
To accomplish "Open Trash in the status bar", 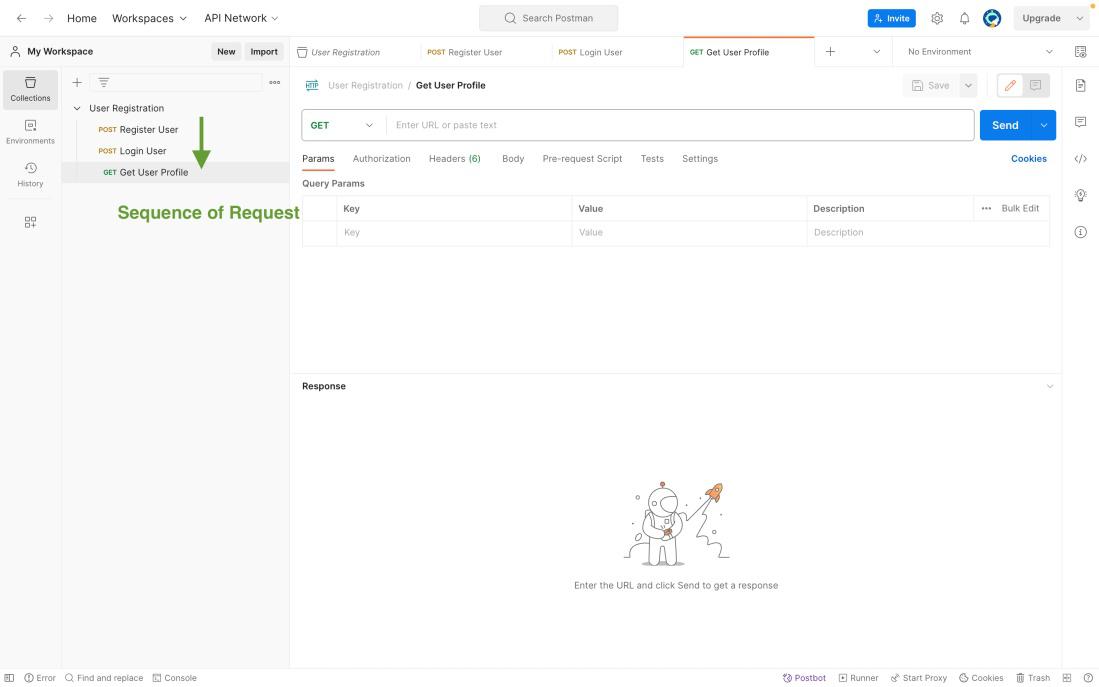I will (x=1032, y=678).
